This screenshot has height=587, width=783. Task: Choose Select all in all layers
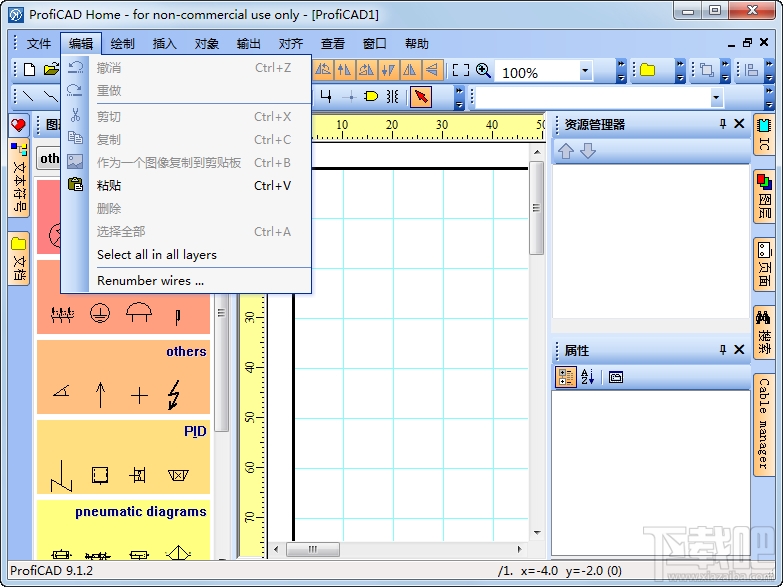(x=186, y=255)
